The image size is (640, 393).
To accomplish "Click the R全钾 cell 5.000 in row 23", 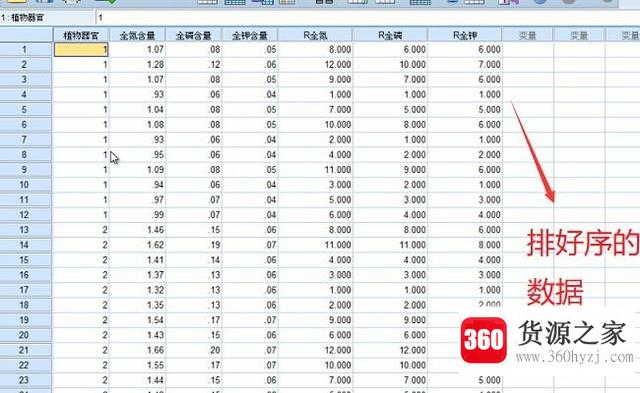I will point(465,380).
